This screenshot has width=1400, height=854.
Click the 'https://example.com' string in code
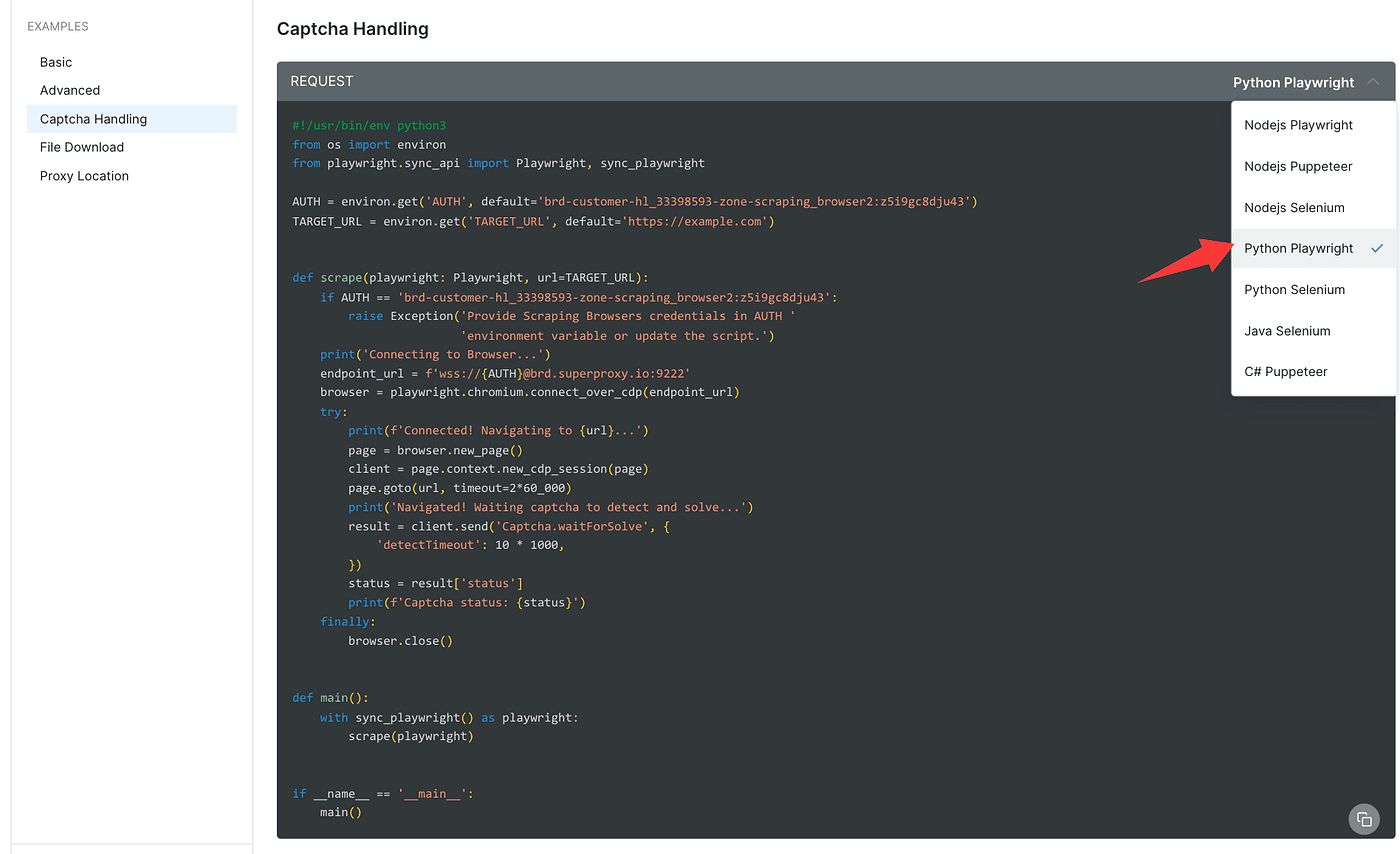[x=696, y=221]
